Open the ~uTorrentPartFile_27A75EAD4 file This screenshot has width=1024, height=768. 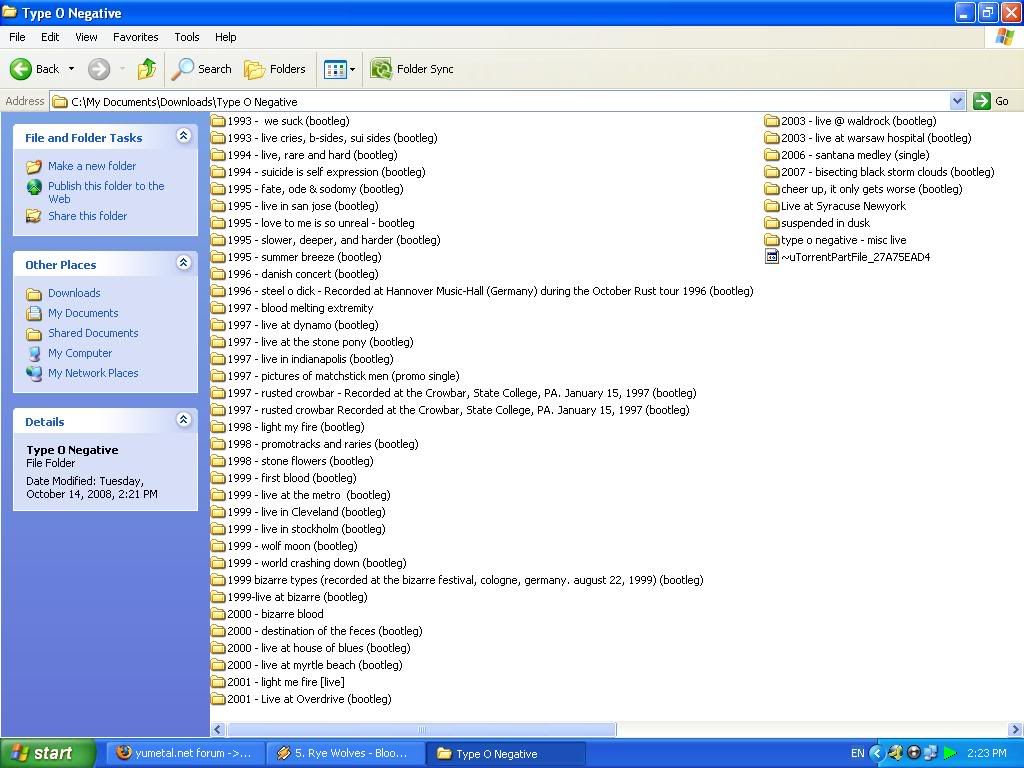[854, 257]
